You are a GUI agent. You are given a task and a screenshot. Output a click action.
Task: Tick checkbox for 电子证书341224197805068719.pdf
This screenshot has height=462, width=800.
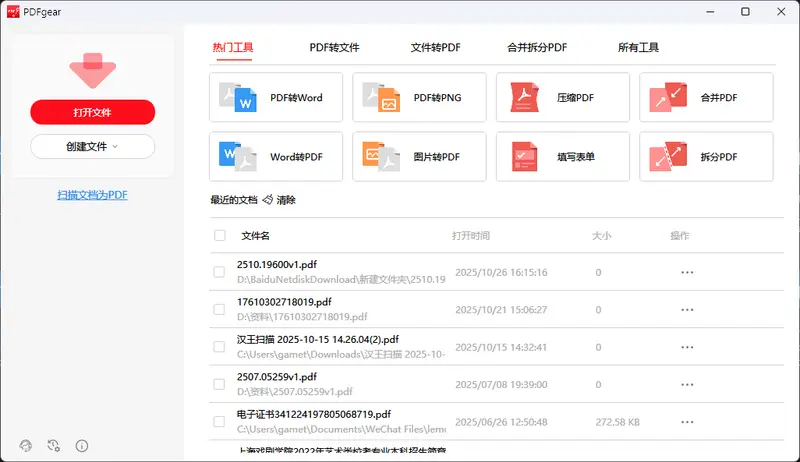click(219, 422)
